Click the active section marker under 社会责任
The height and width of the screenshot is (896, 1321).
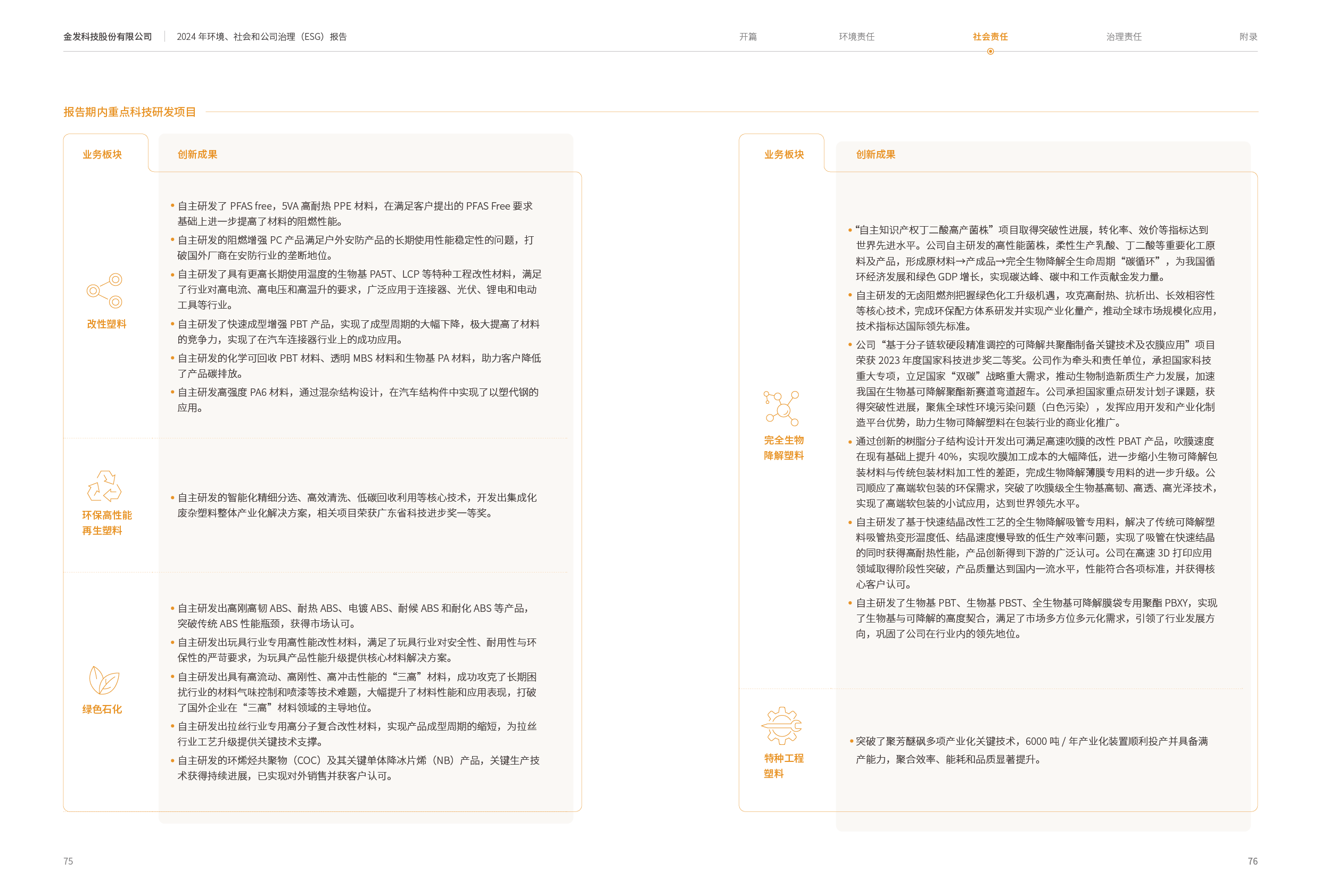pos(990,52)
